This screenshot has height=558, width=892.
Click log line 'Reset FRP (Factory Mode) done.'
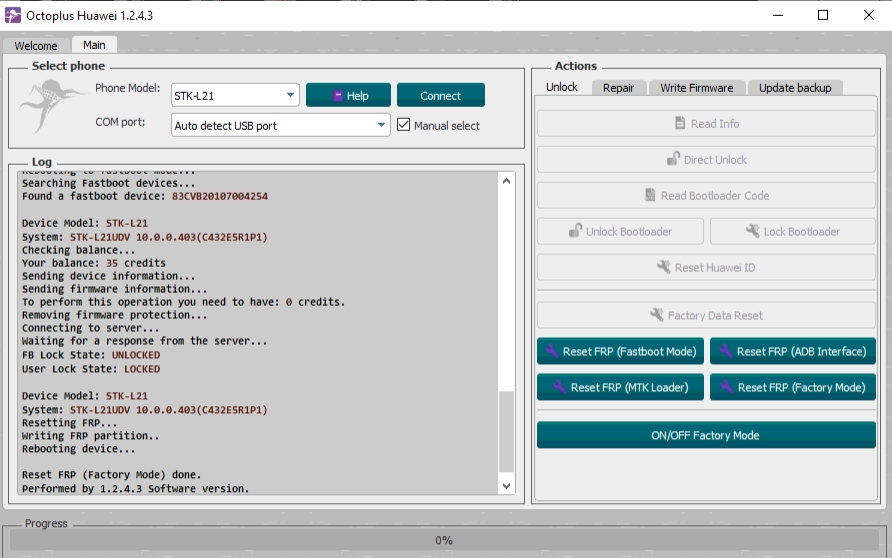(112, 474)
